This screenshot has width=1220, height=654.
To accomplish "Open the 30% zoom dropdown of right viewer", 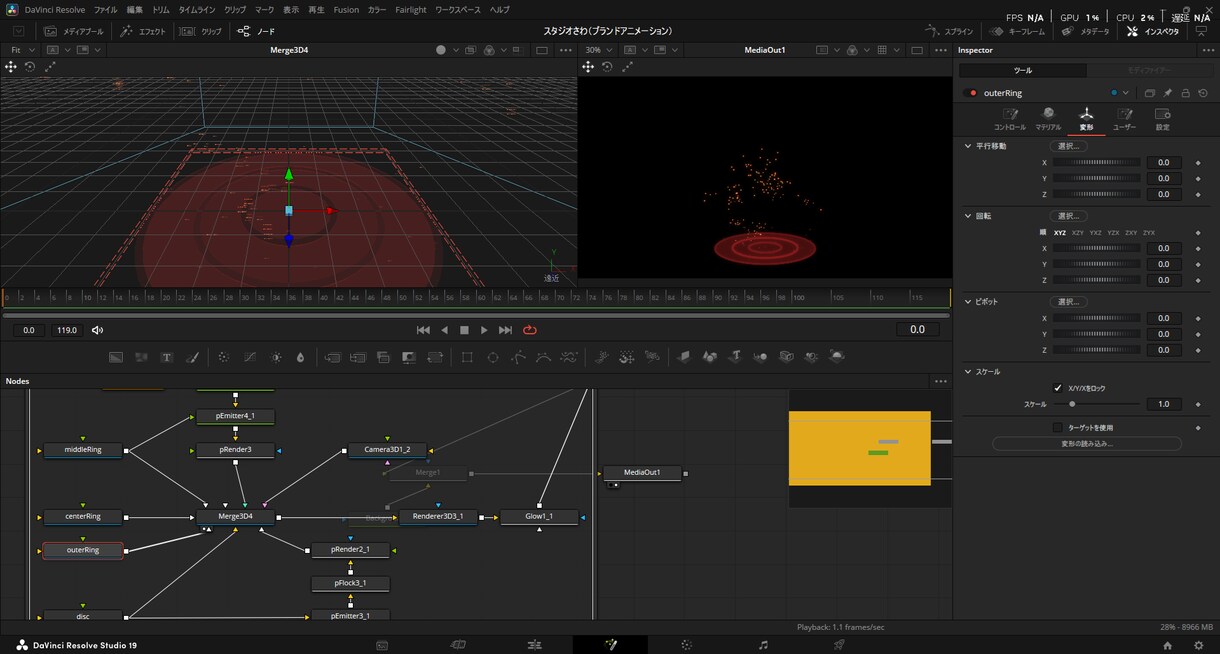I will pyautogui.click(x=600, y=50).
